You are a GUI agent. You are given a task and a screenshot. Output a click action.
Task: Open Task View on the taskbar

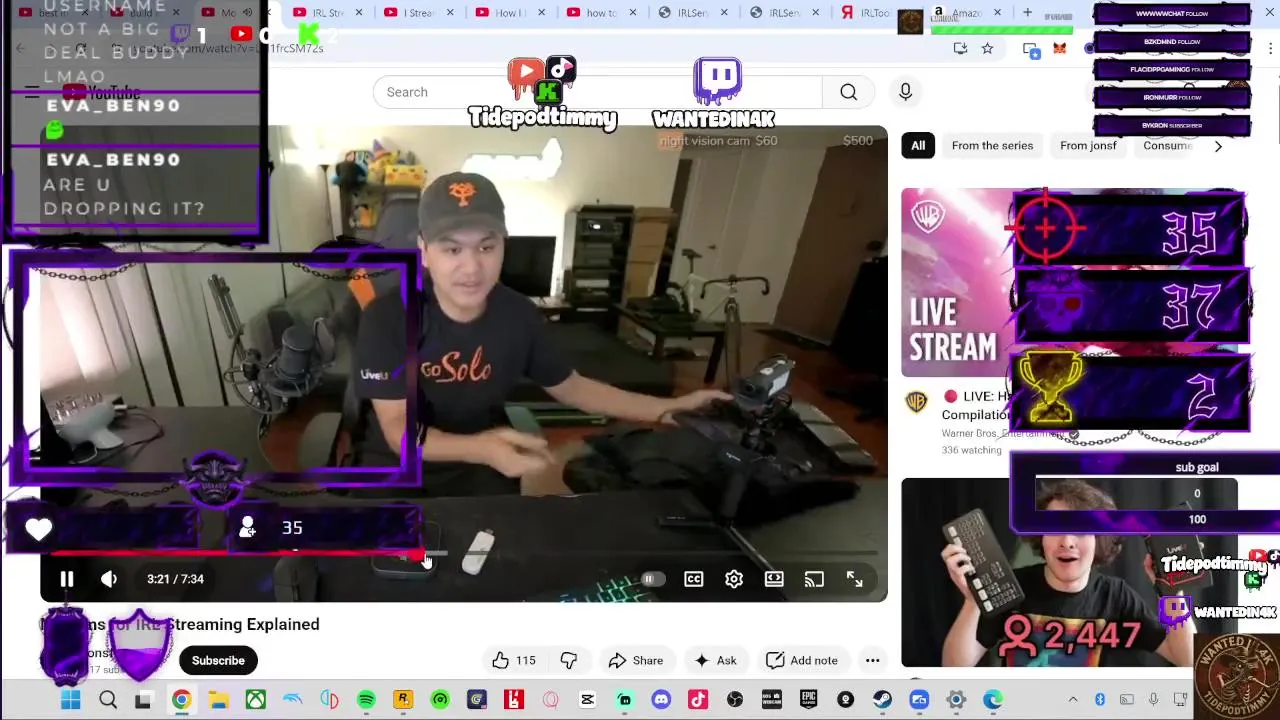[x=143, y=700]
